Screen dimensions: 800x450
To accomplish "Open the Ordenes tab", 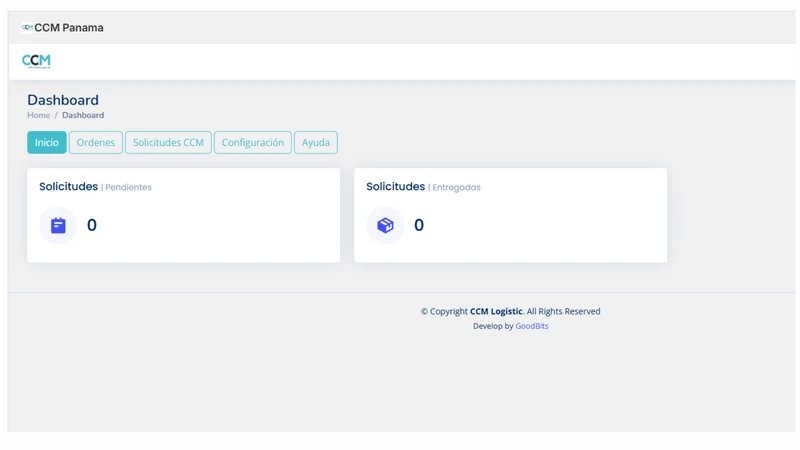I will pyautogui.click(x=95, y=142).
